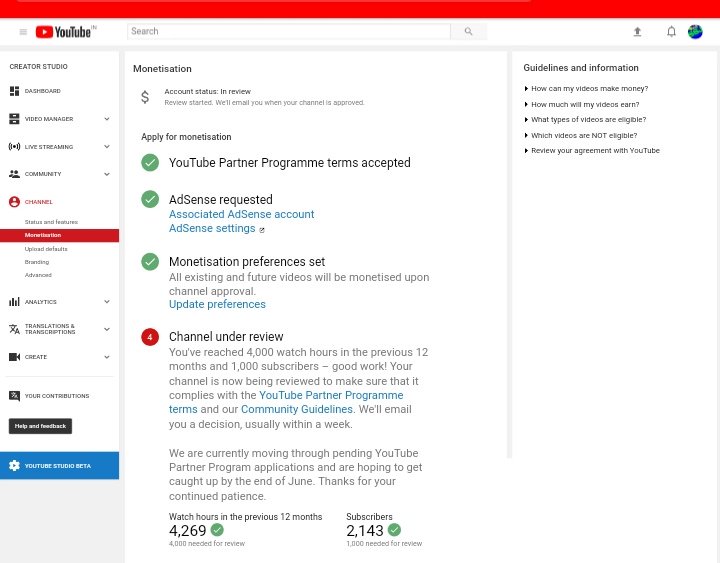Click 'Account status: In review' text
This screenshot has width=720, height=563.
(208, 91)
